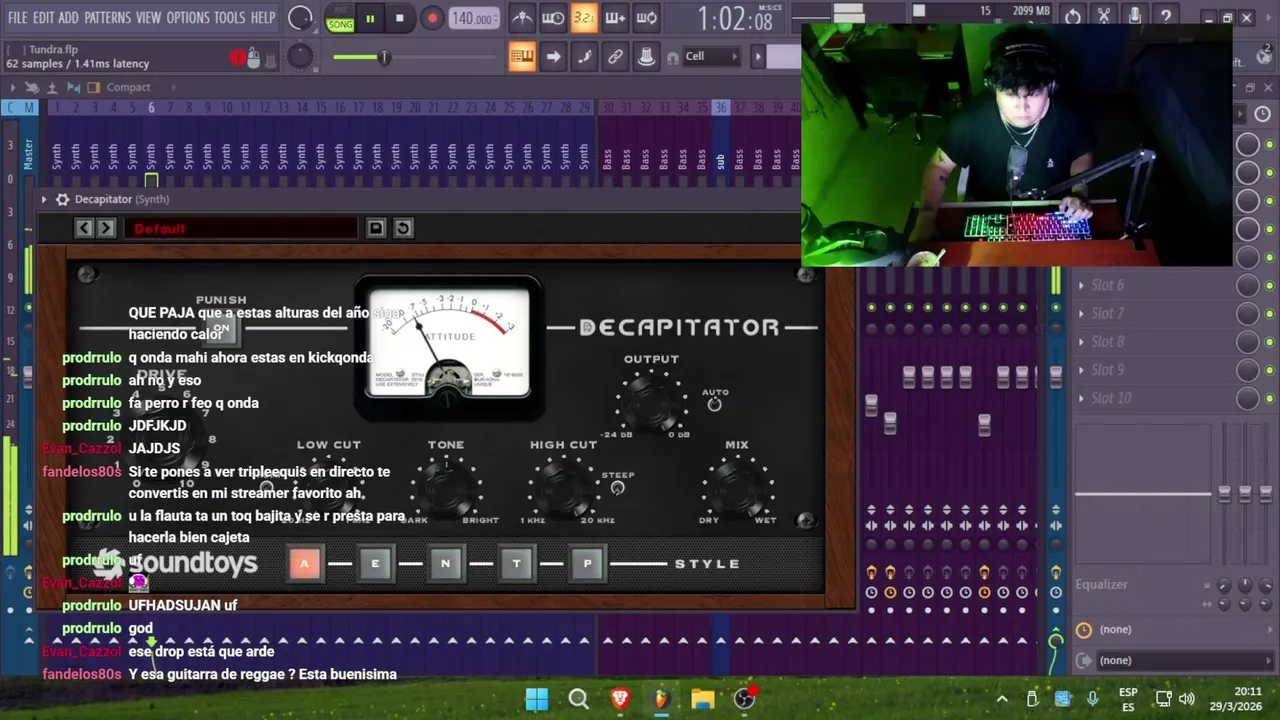
Task: Expand mixer Slot 10 arrow
Action: coord(1081,398)
